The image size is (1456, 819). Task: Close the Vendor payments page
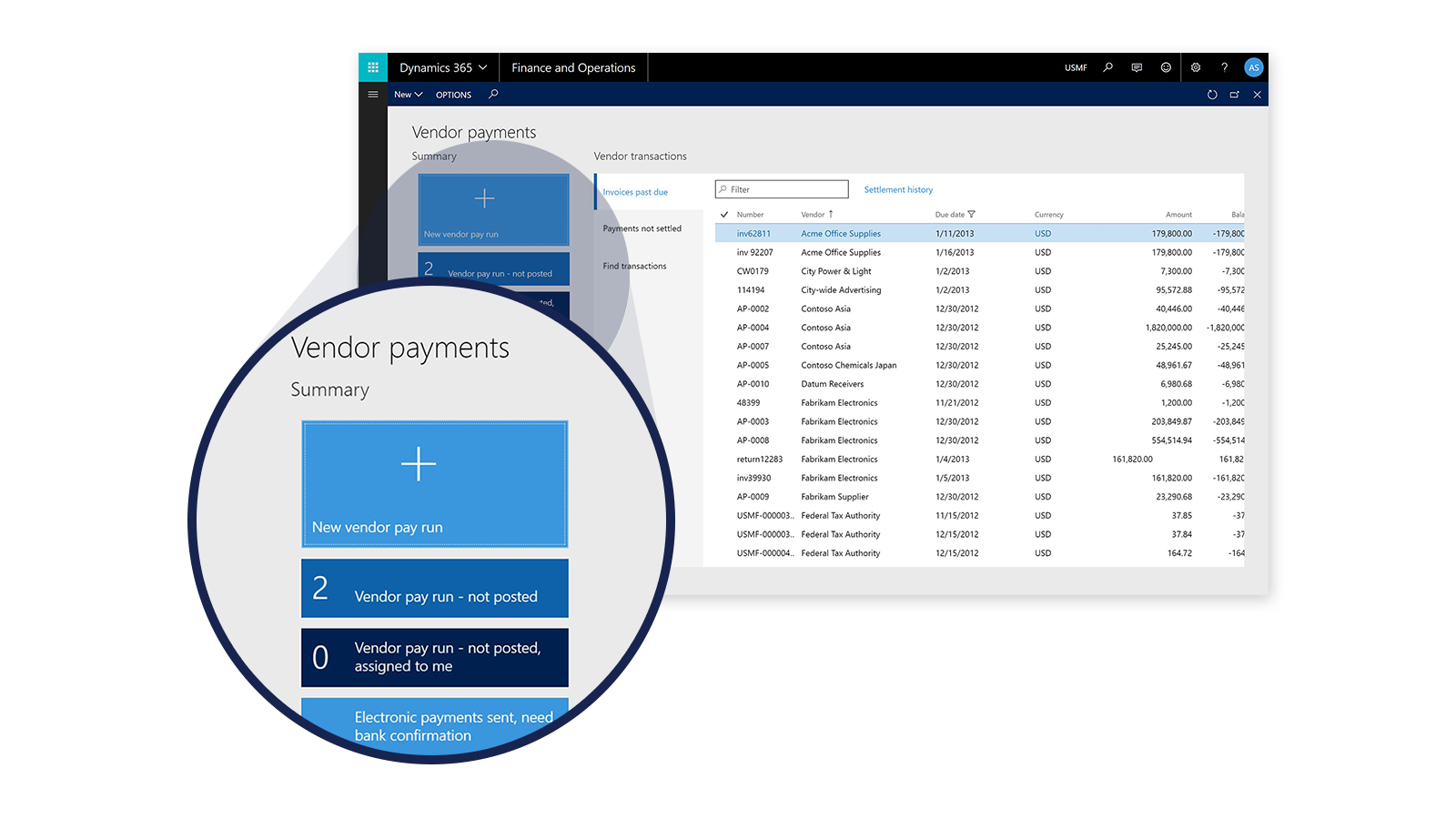click(x=1258, y=95)
